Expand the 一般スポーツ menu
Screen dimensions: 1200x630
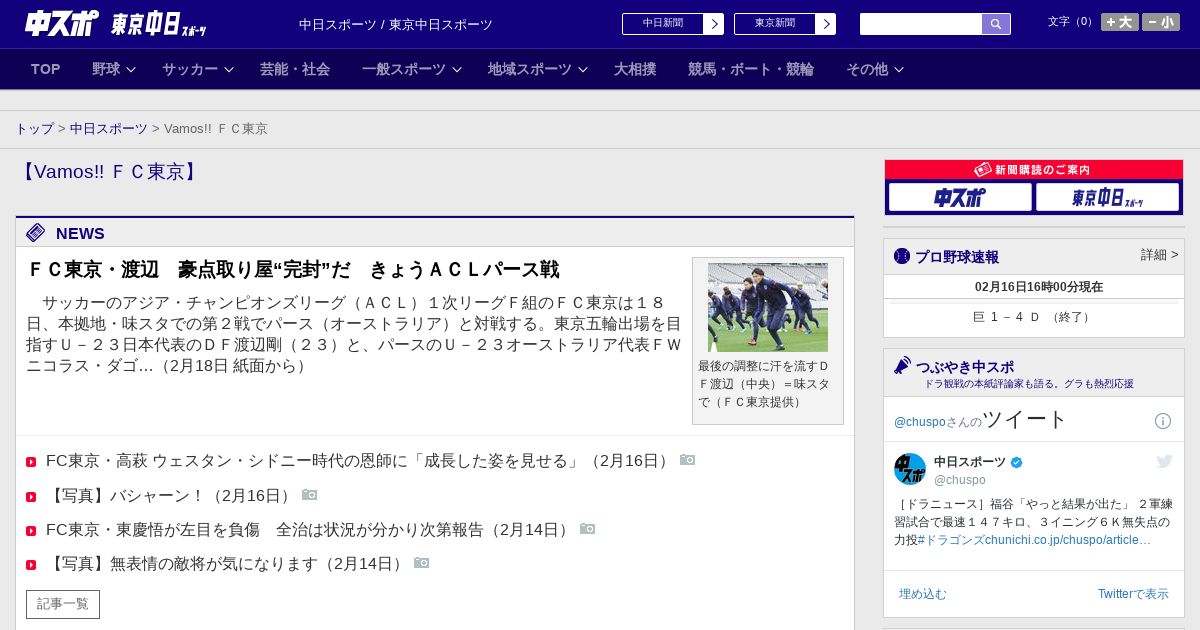click(x=412, y=69)
